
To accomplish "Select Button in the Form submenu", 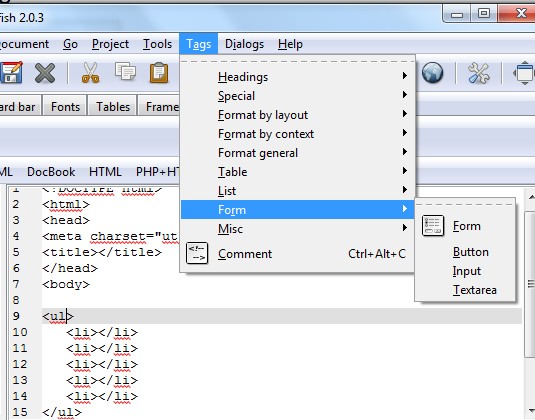I will pyautogui.click(x=471, y=252).
